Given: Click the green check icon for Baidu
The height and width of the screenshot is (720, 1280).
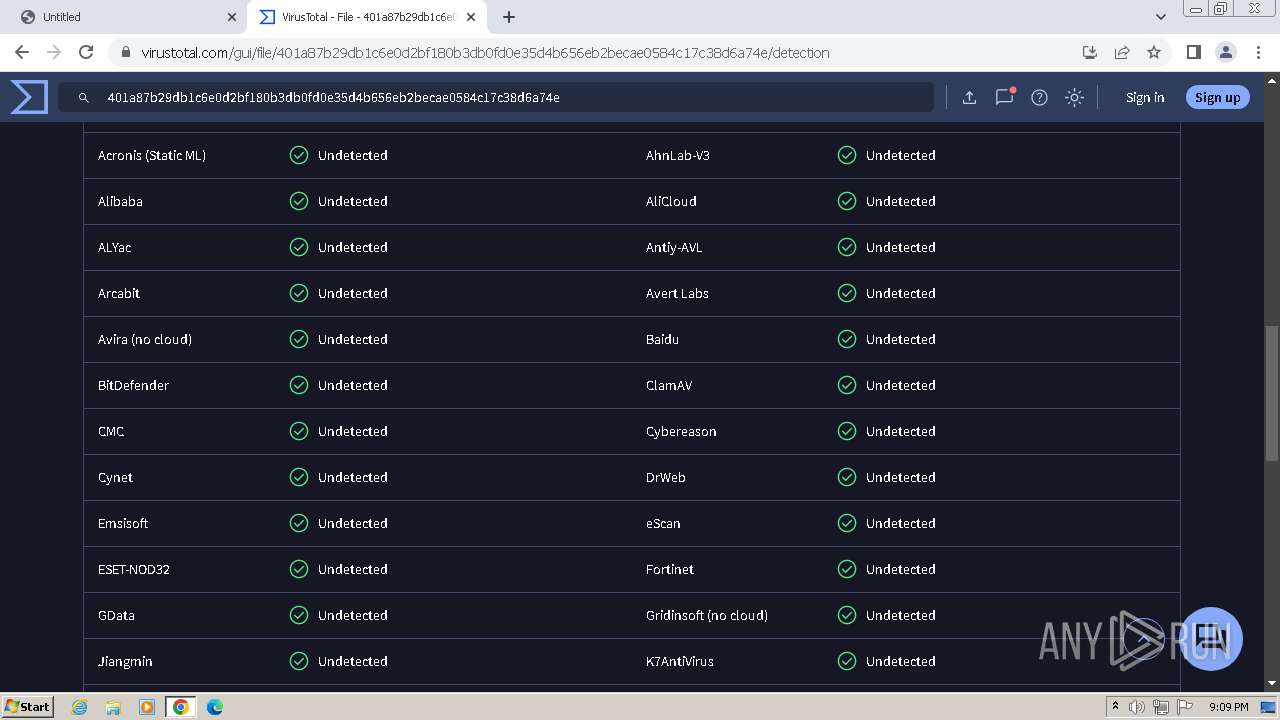Looking at the screenshot, I should click(847, 339).
